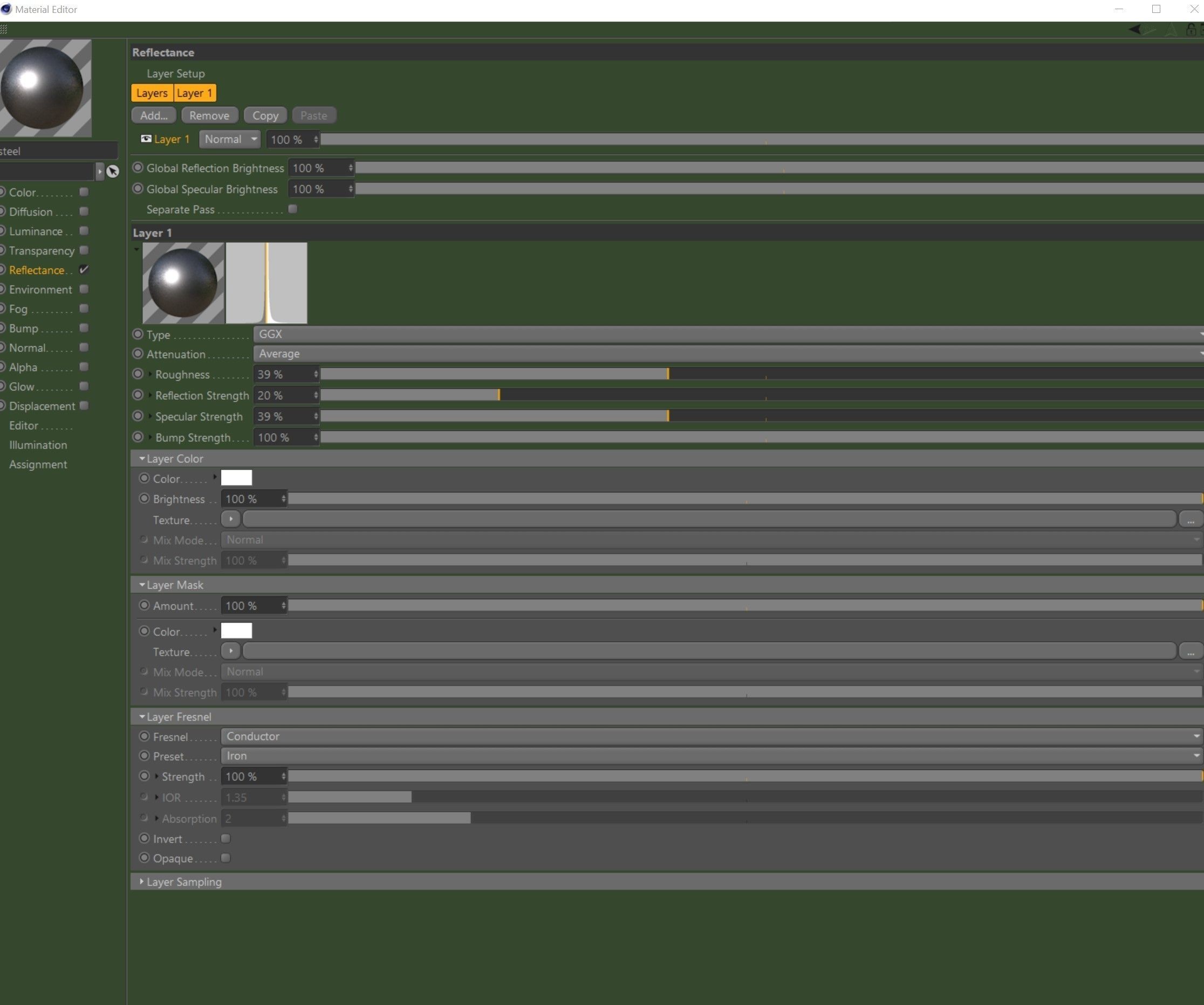Image resolution: width=1204 pixels, height=1005 pixels.
Task: Switch to the Layers tab
Action: [x=152, y=93]
